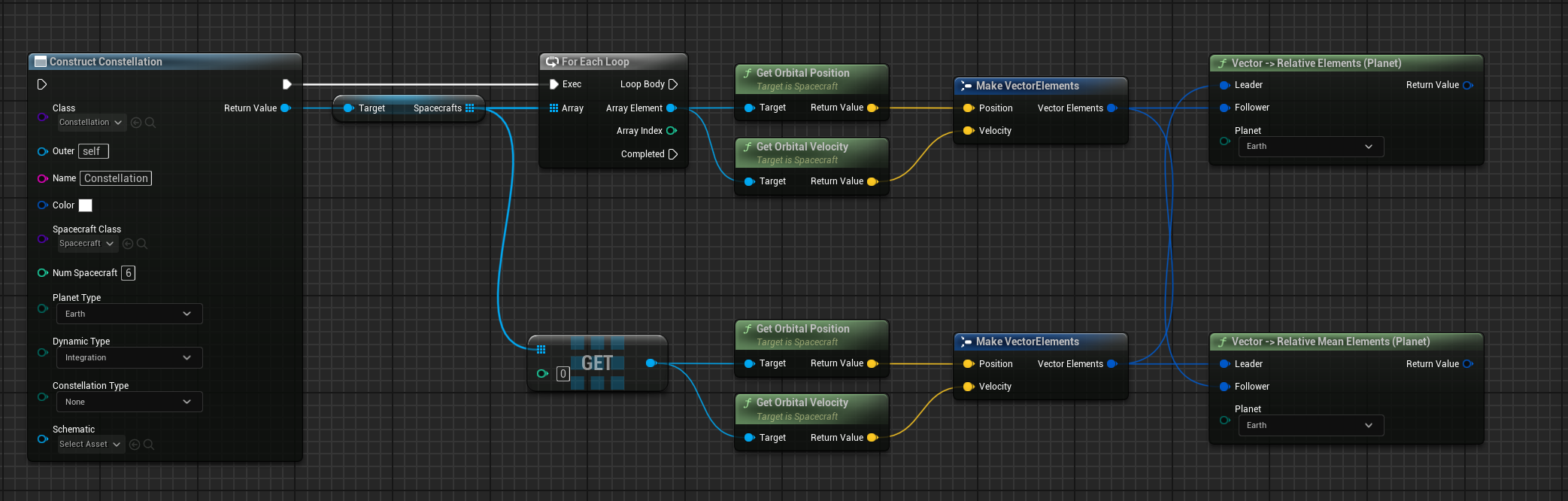The width and height of the screenshot is (1568, 501).
Task: Browse to Spacecraft Class with magnifier icon
Action: [x=142, y=244]
